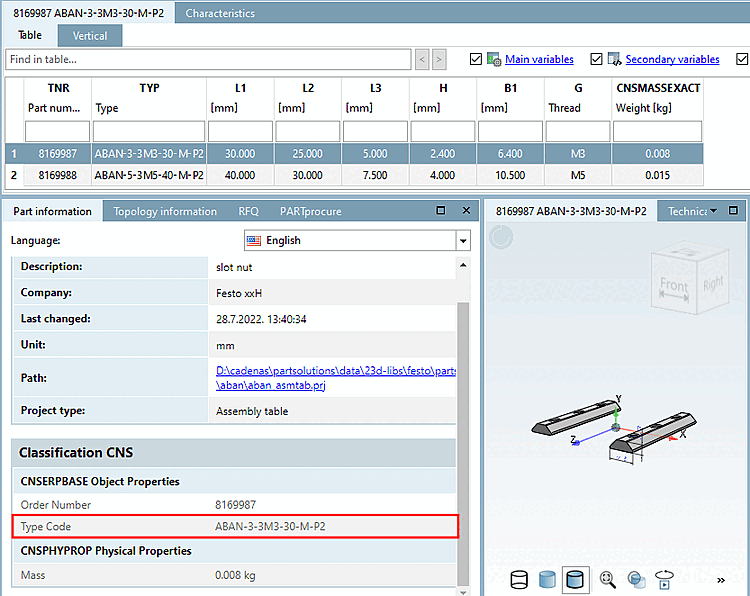This screenshot has height=596, width=750.
Task: Click the overlapping cylinders transparency icon
Action: coord(636,580)
